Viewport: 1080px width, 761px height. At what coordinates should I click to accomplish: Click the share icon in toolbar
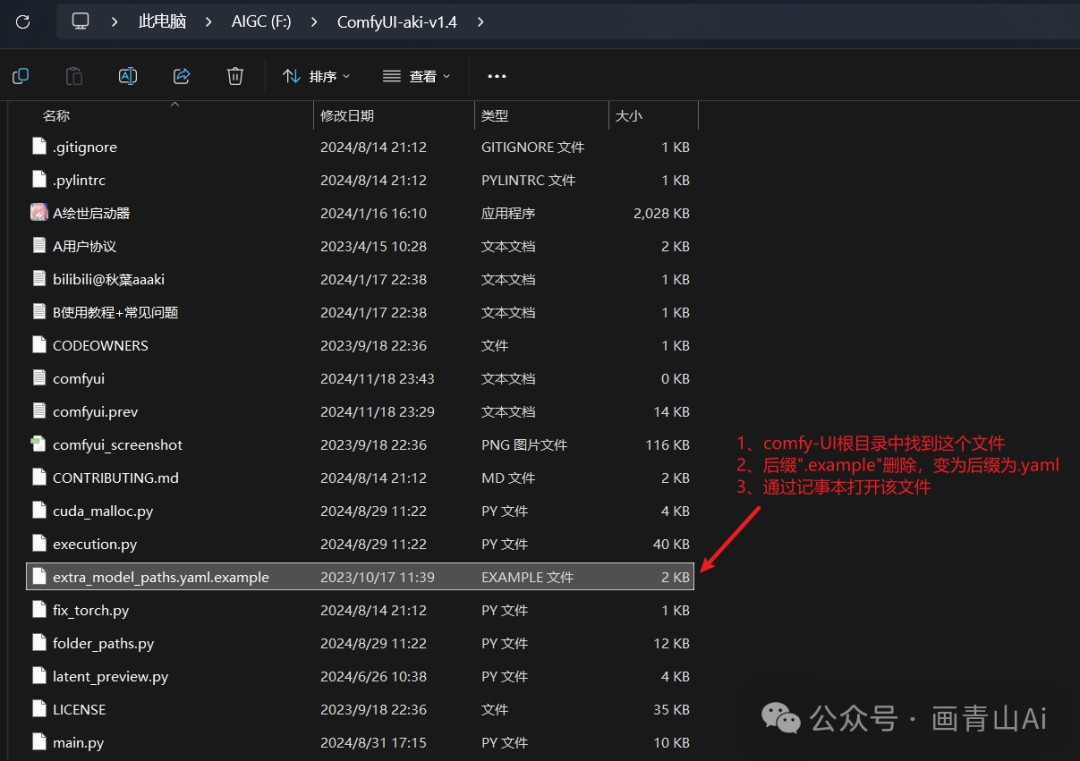coord(181,76)
